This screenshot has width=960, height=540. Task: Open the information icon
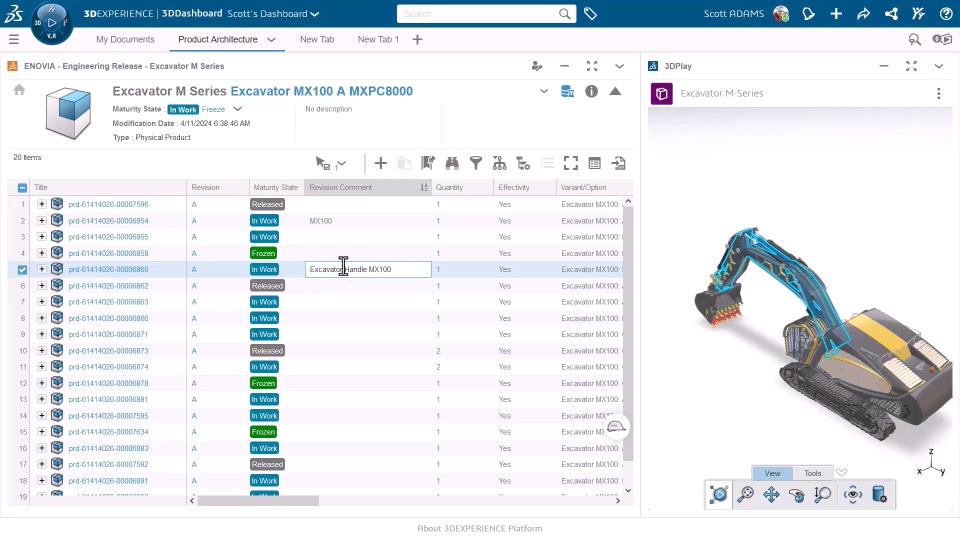(591, 91)
